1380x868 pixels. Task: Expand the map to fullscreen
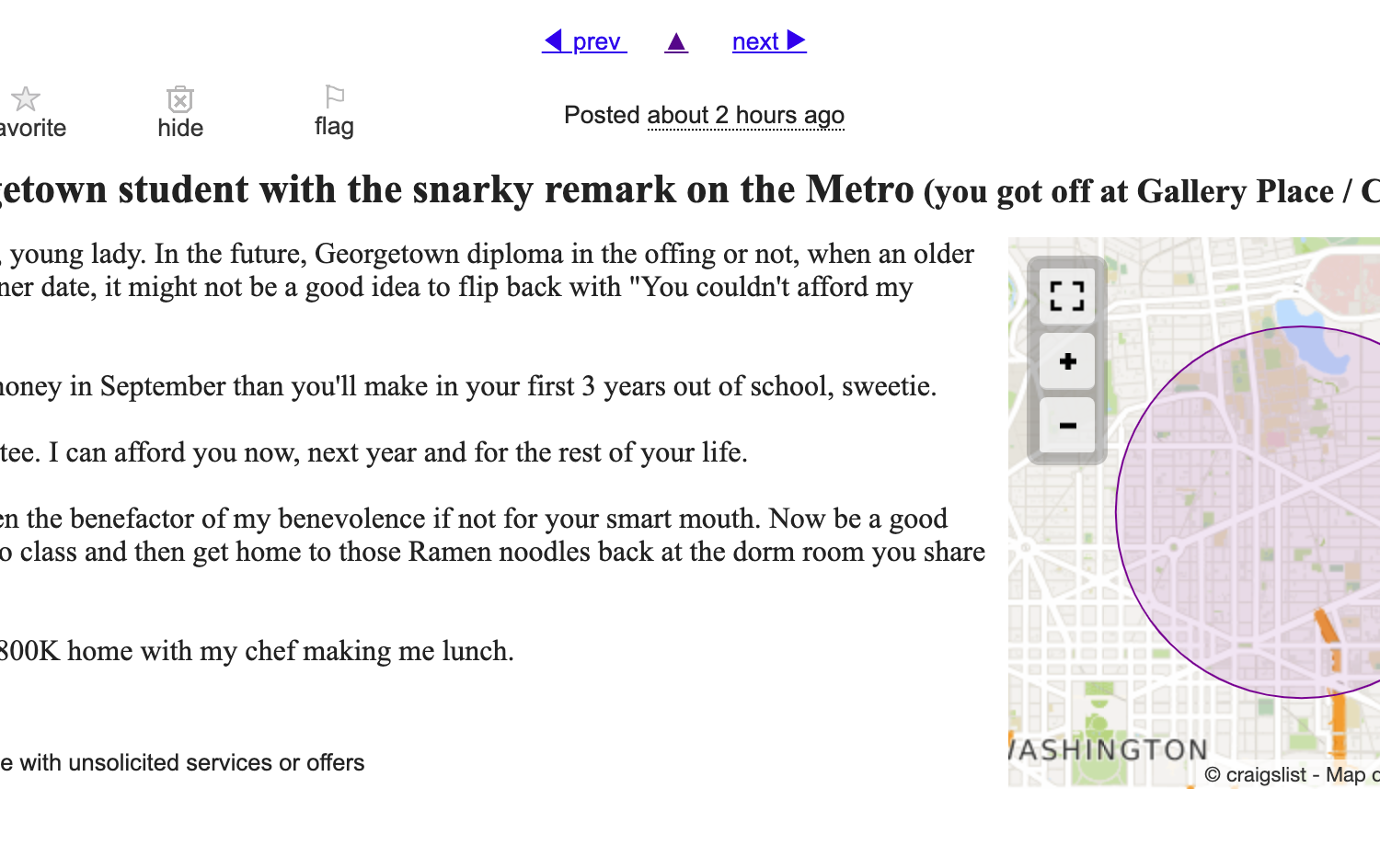click(1067, 296)
